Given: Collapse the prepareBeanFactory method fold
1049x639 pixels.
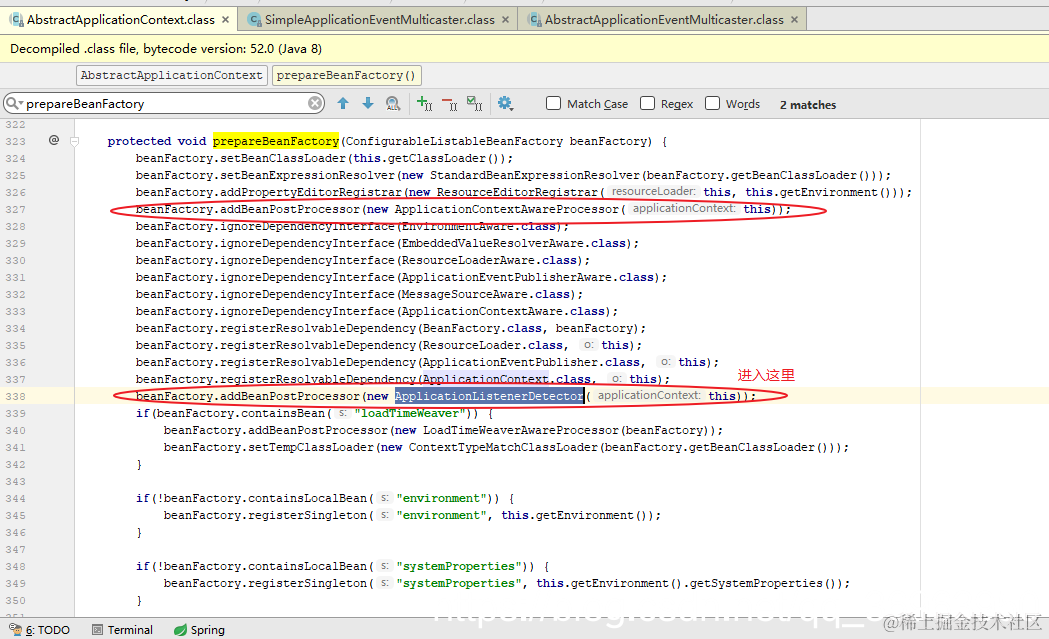Looking at the screenshot, I should pos(74,141).
